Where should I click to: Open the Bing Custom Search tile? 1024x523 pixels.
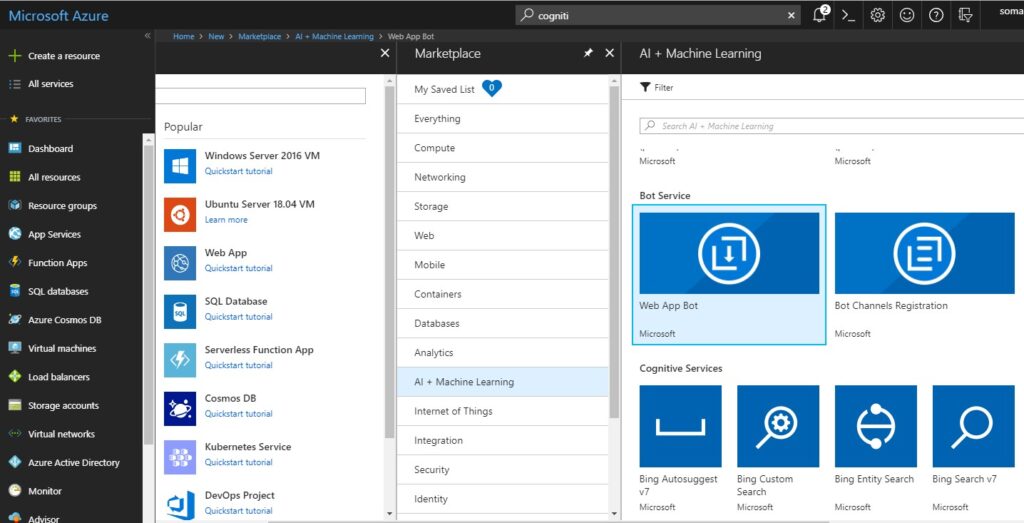point(778,449)
